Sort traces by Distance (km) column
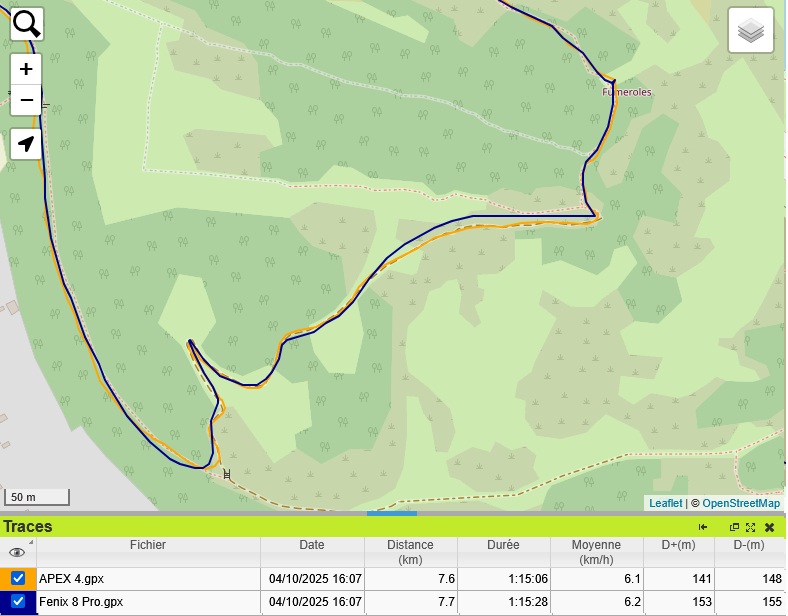Screen dimensions: 788x616 point(411,552)
